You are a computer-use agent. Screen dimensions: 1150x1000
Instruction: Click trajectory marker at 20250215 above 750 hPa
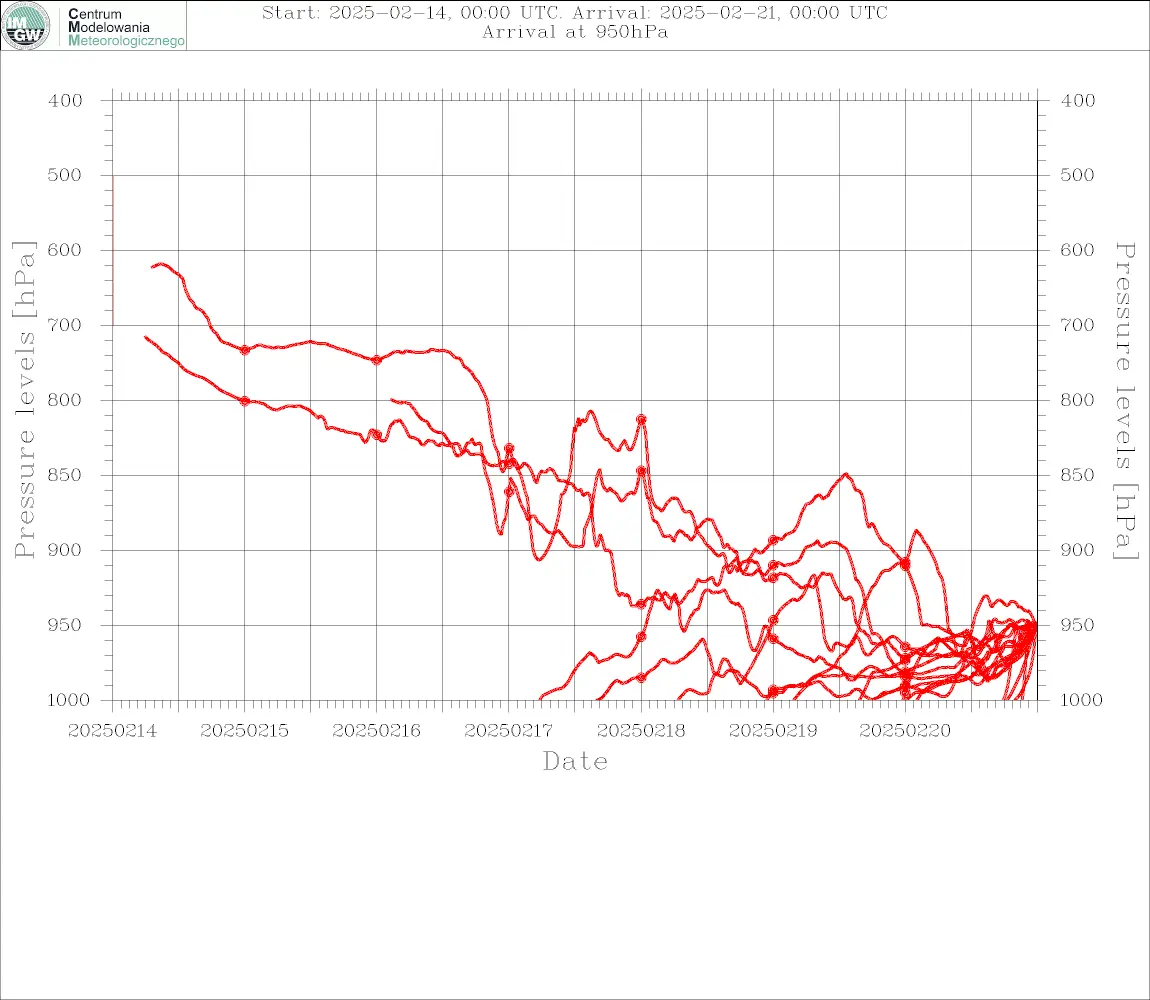[x=245, y=350]
